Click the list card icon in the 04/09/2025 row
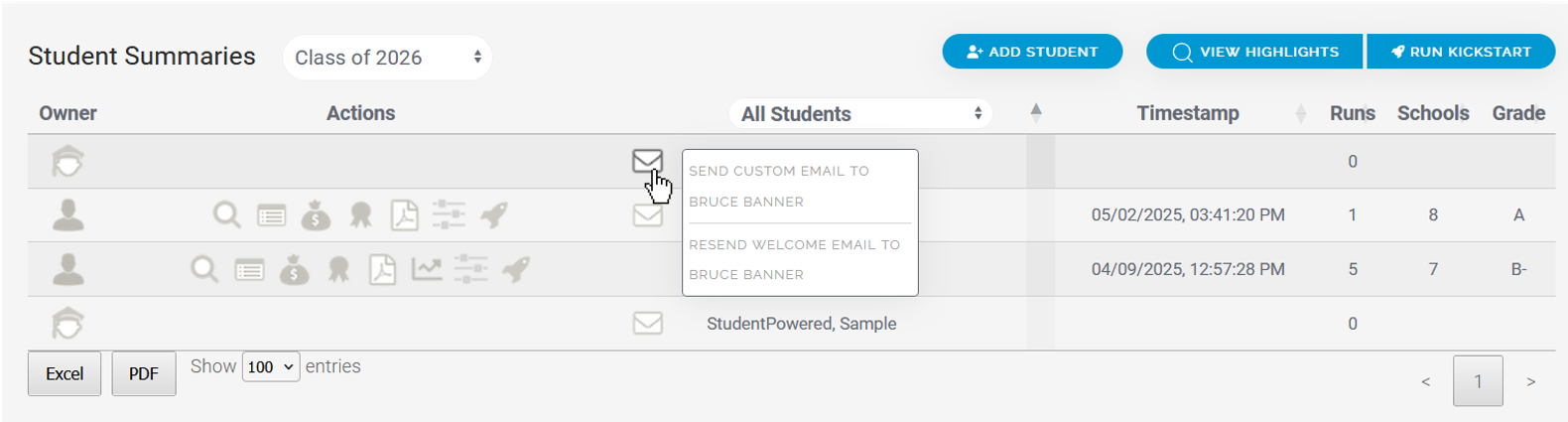This screenshot has height=422, width=1568. 250,269
